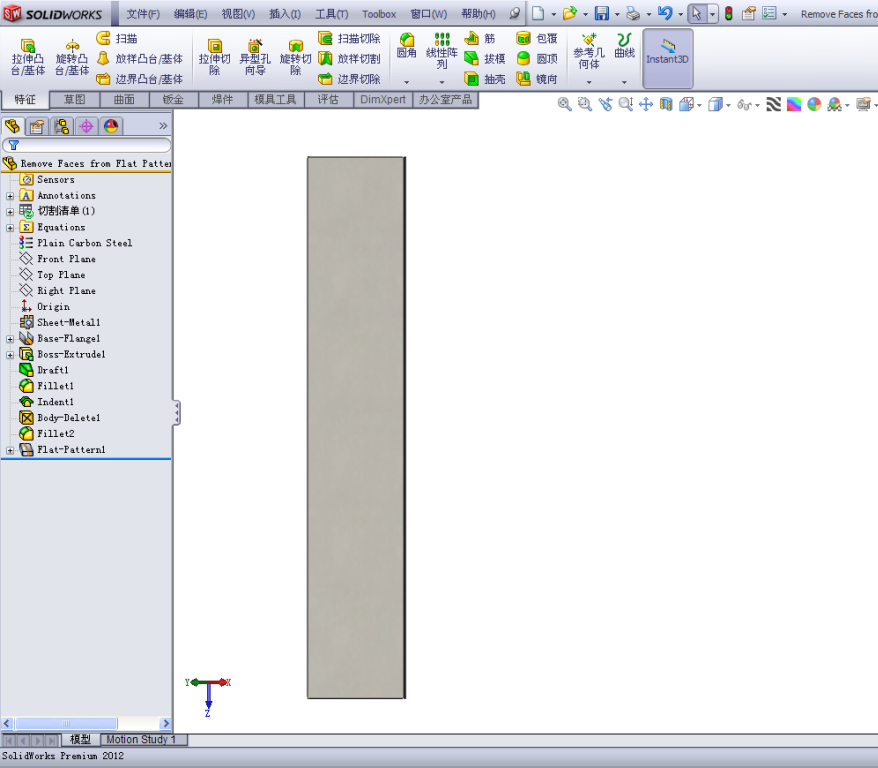This screenshot has width=878, height=768.
Task: Open the Curves (曲线) tool
Action: pos(624,46)
